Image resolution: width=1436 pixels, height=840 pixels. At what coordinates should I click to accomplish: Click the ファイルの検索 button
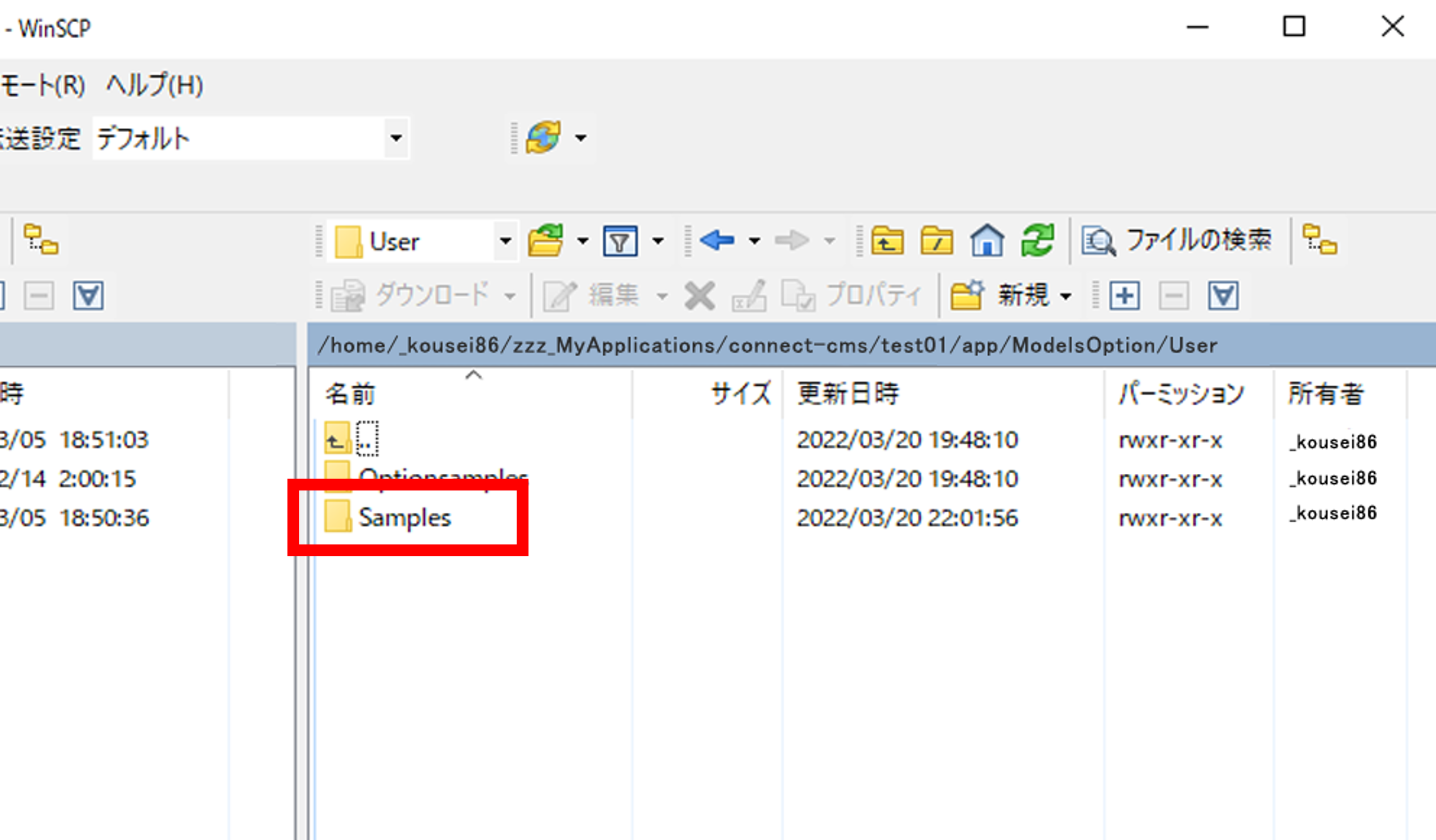1177,241
